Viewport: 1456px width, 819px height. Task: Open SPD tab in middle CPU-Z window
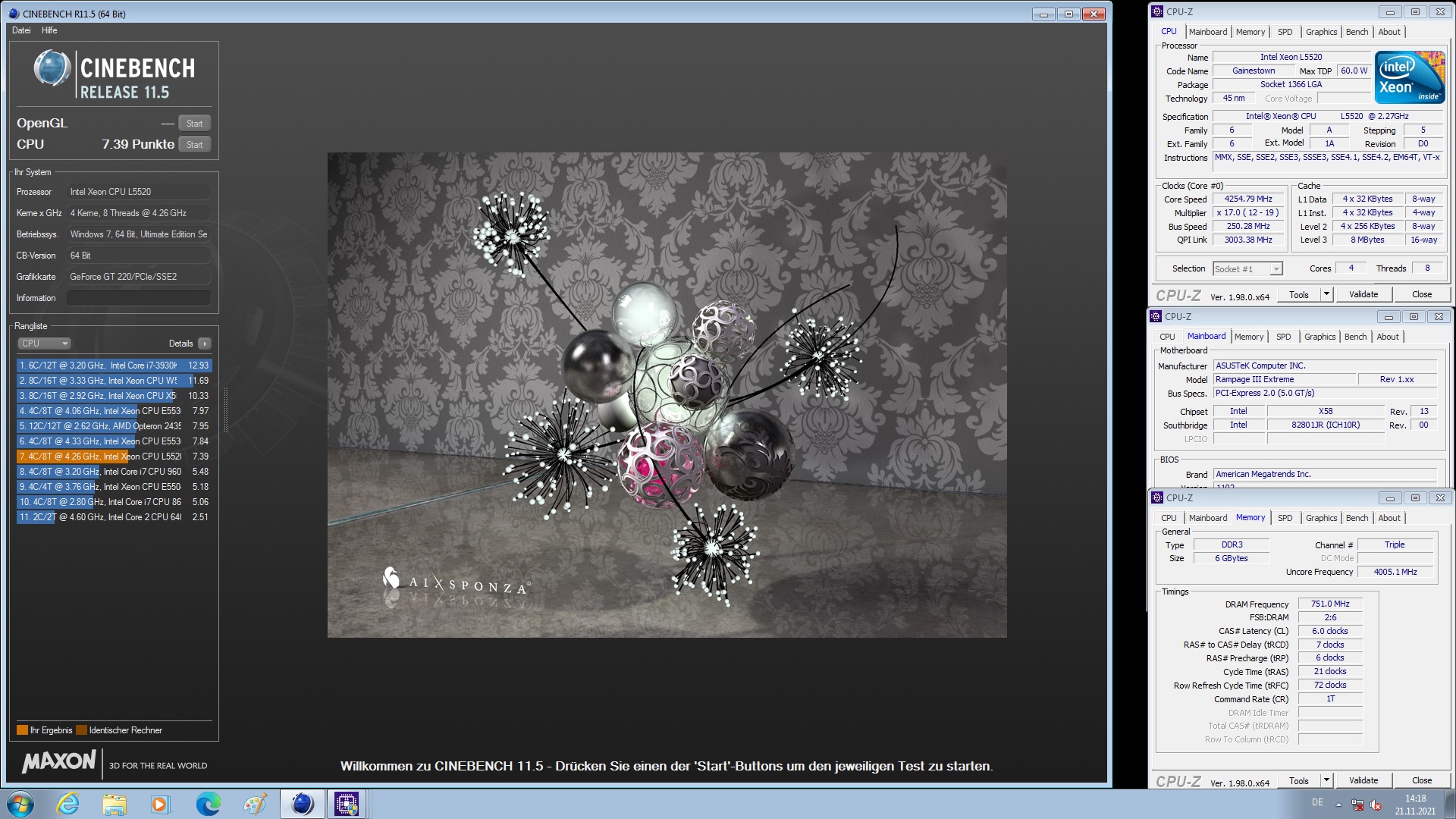(x=1284, y=337)
